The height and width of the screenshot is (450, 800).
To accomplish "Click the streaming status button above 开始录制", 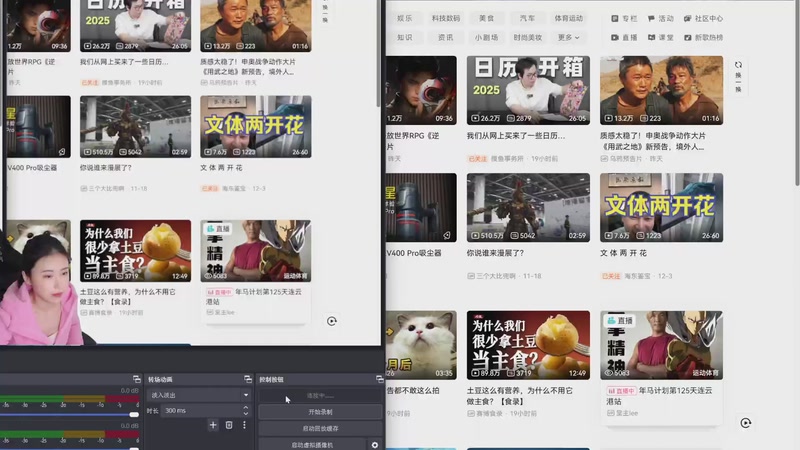I will 320,395.
